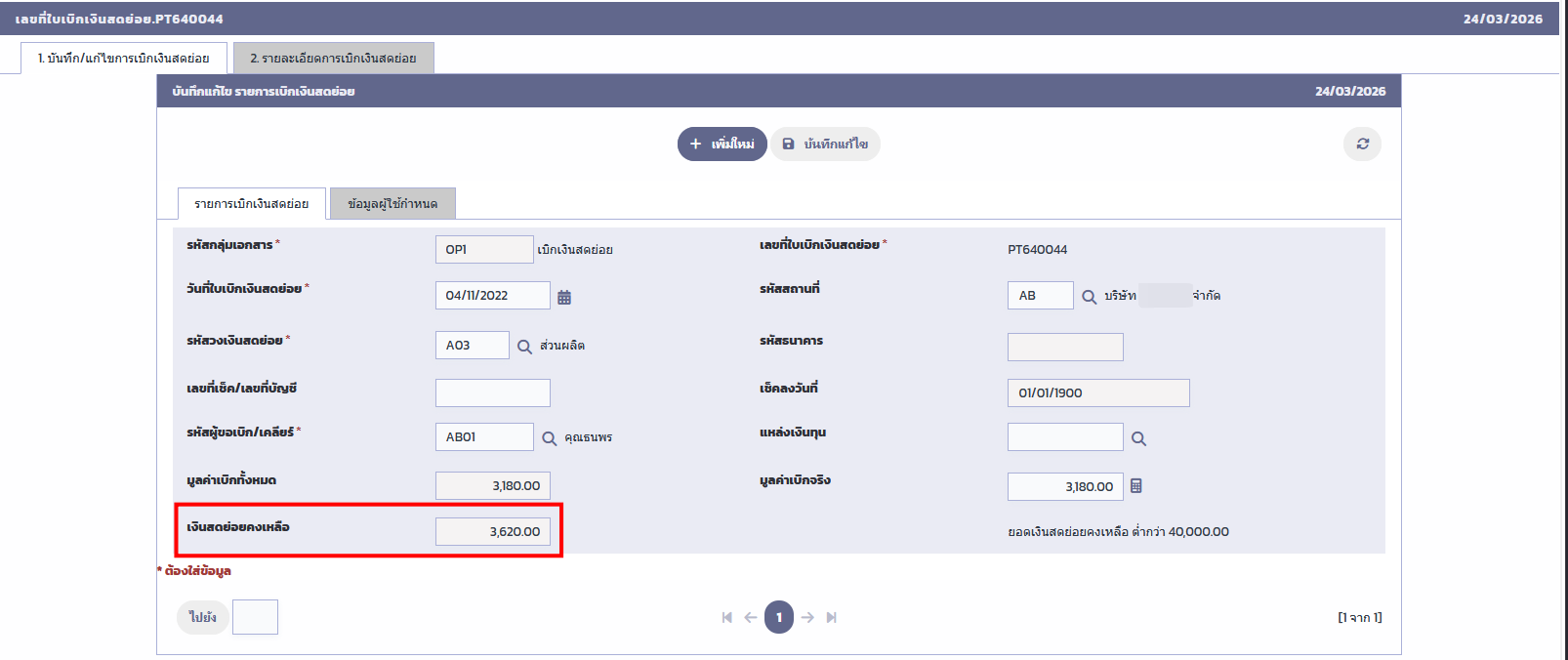Click search icon next to location code AB
This screenshot has width=1568, height=660.
pyautogui.click(x=1089, y=297)
